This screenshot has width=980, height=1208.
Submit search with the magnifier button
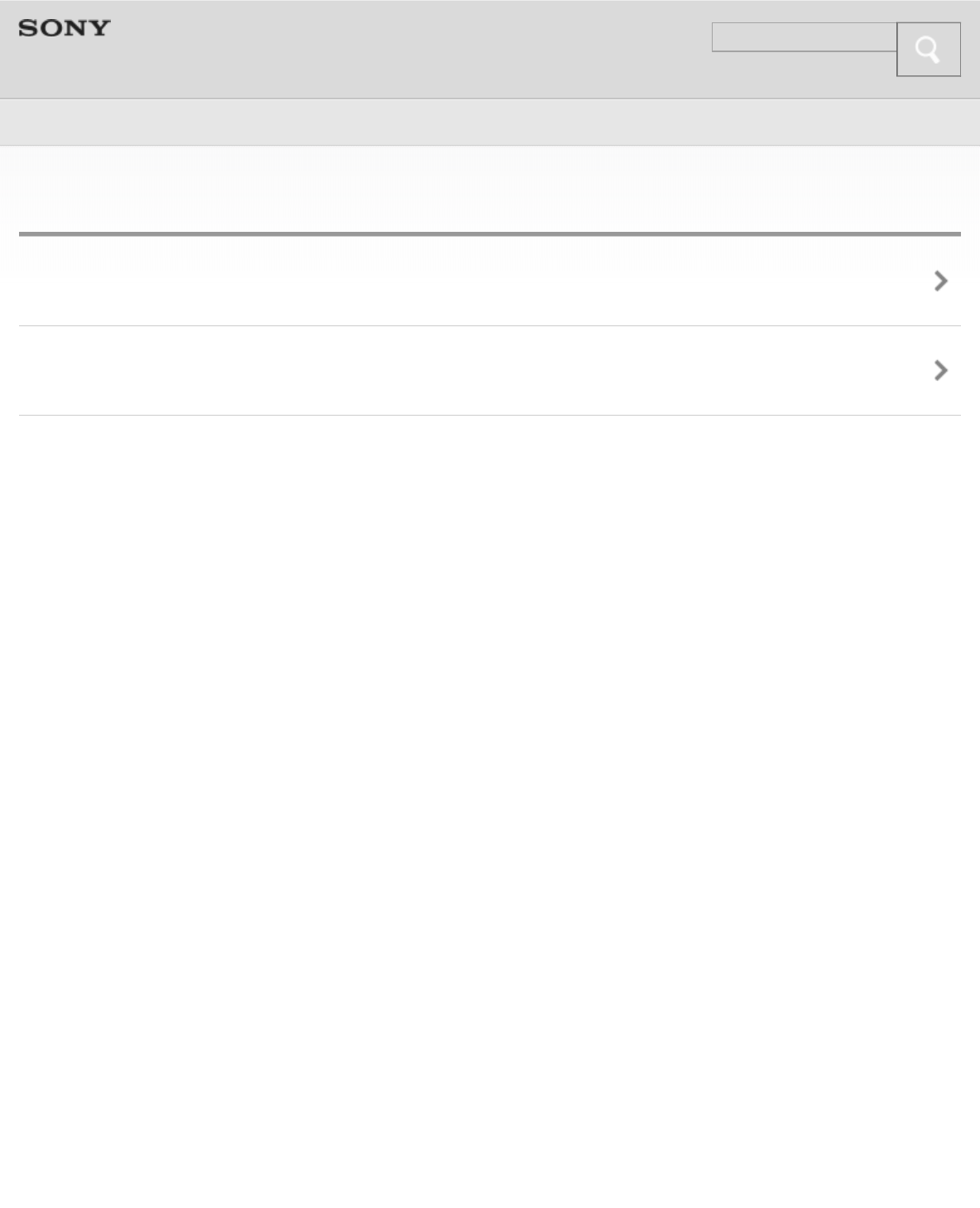(928, 50)
